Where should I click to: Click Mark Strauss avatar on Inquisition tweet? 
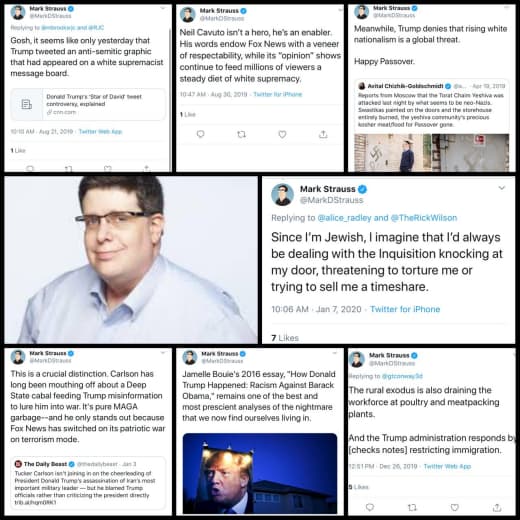[x=282, y=194]
